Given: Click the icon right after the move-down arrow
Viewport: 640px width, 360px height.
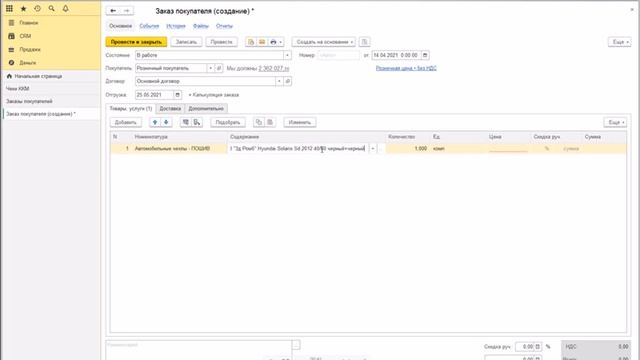Looking at the screenshot, I should point(186,122).
